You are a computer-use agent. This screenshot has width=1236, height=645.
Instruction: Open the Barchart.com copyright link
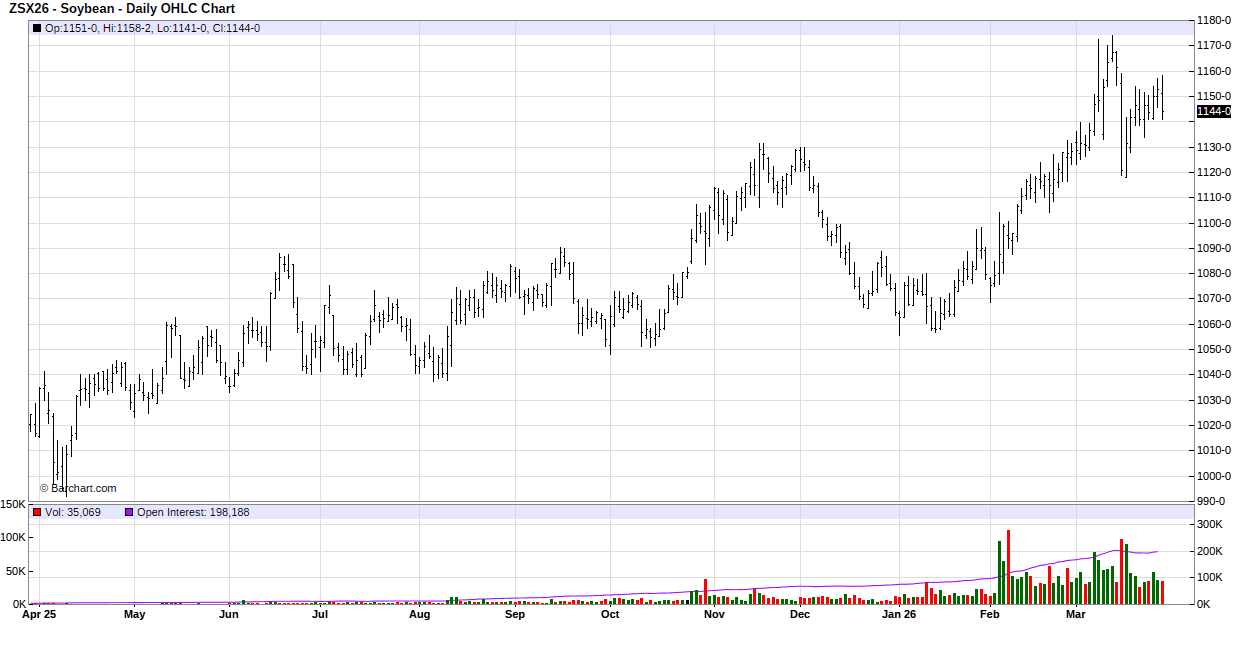(x=78, y=488)
